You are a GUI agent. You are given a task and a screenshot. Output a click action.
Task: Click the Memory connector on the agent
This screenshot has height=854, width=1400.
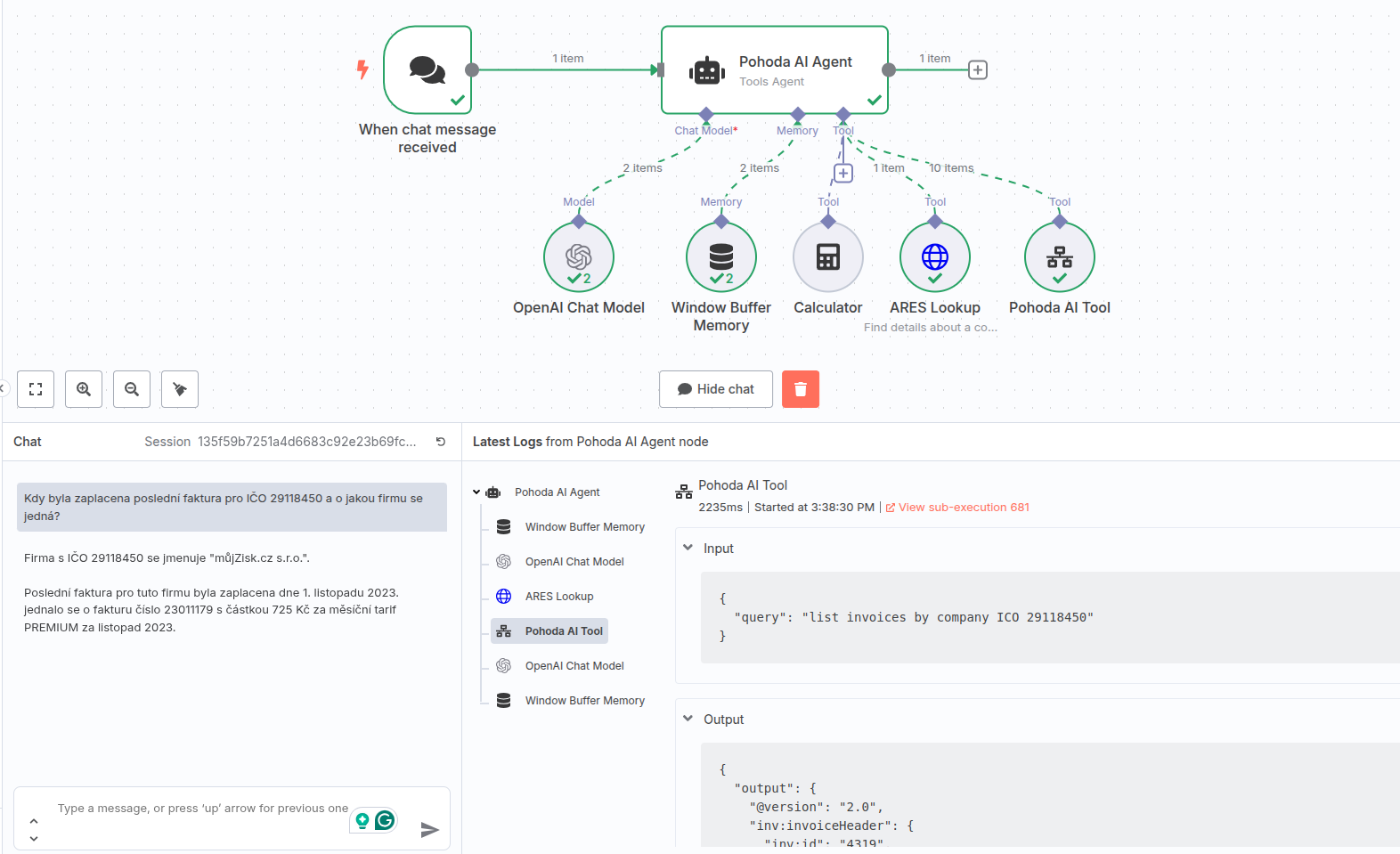[798, 114]
